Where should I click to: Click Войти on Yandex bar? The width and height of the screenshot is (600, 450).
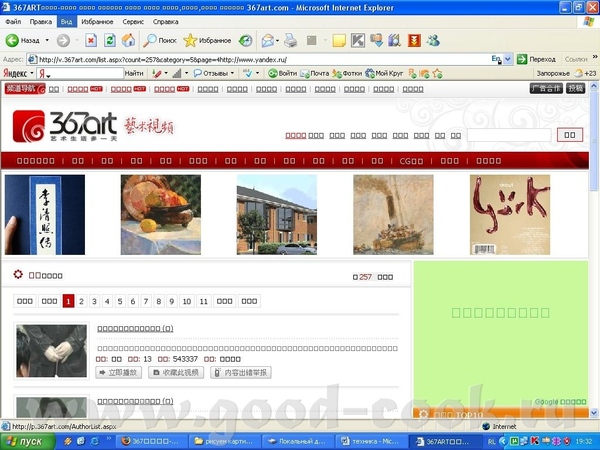(x=282, y=73)
